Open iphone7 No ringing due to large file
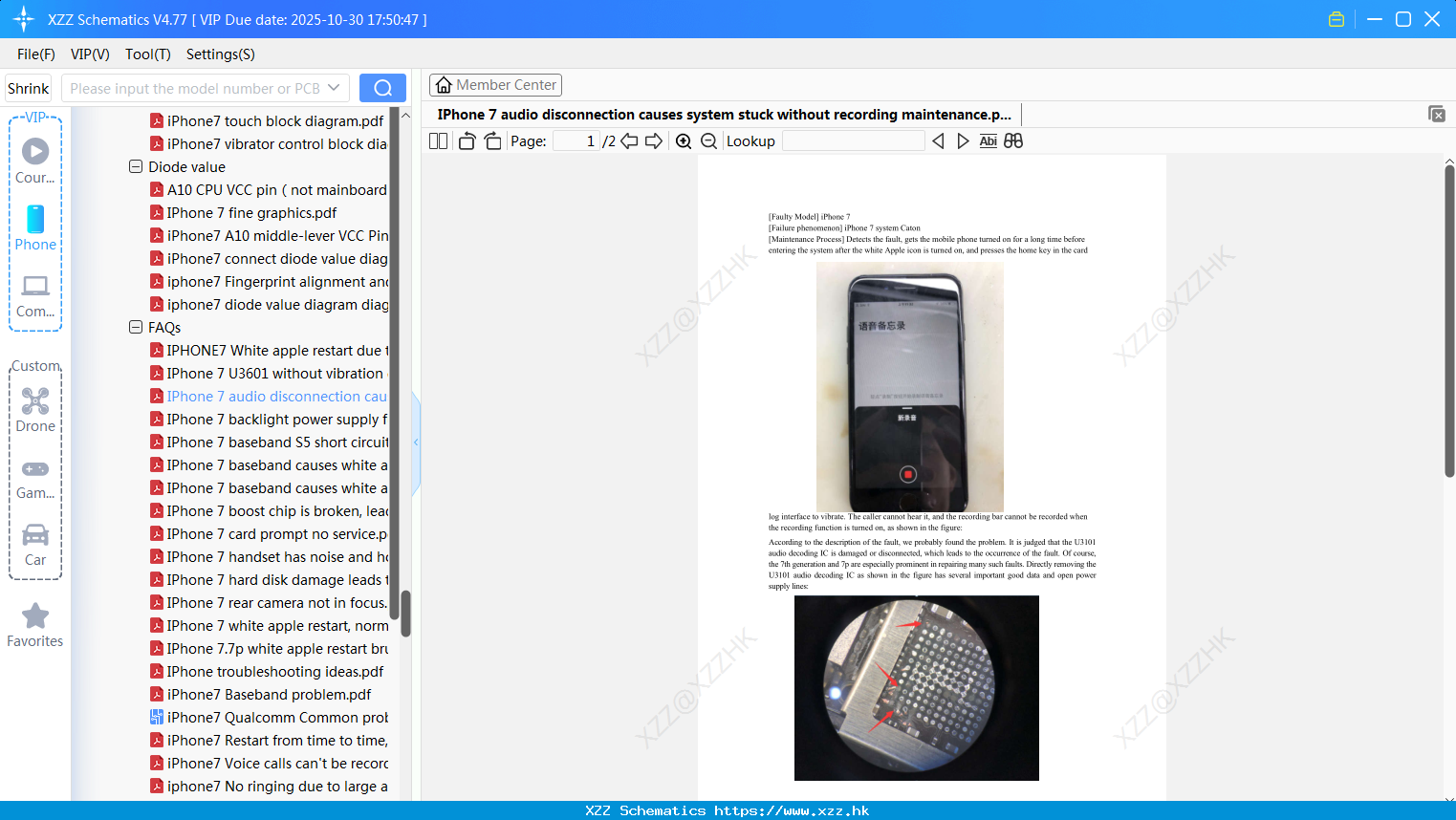 coord(277,787)
